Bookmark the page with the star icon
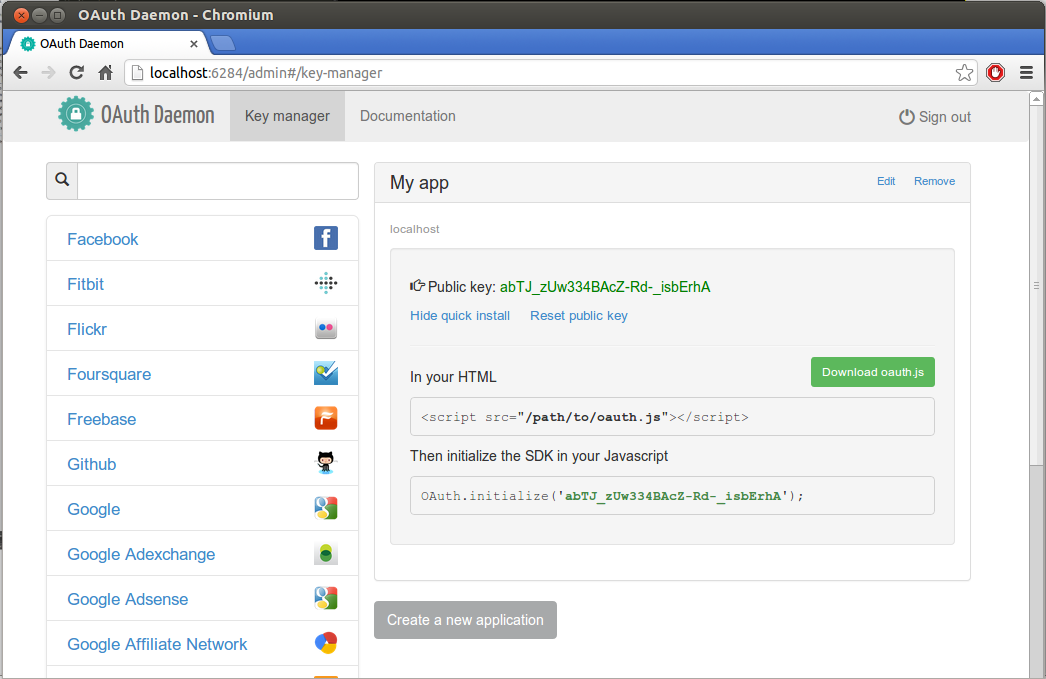This screenshot has height=679, width=1046. (964, 73)
